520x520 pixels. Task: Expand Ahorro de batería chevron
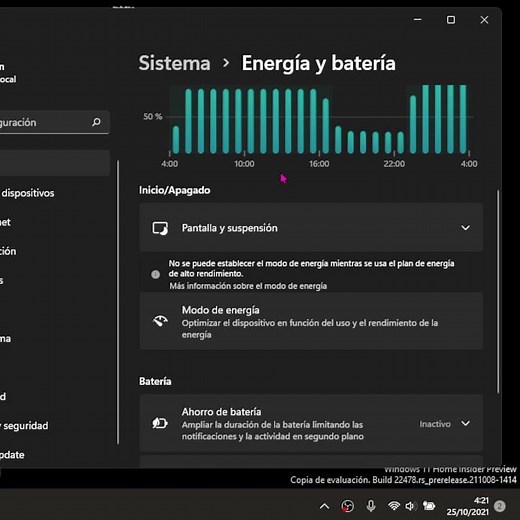[x=465, y=423]
